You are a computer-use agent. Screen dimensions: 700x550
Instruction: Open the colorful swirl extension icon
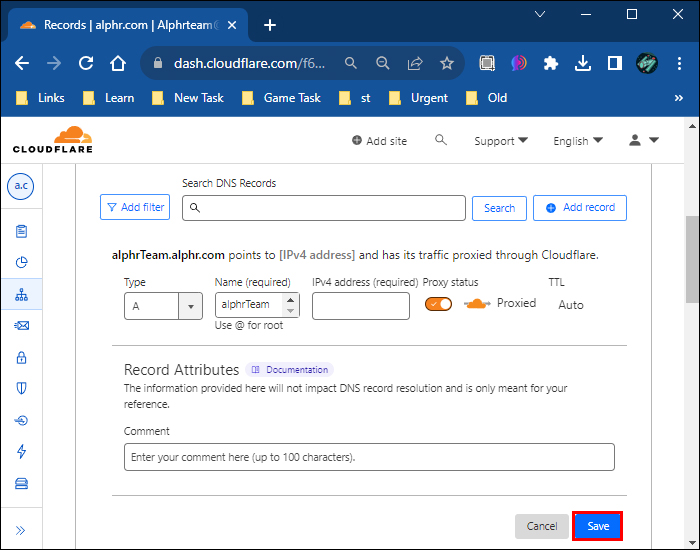point(519,63)
